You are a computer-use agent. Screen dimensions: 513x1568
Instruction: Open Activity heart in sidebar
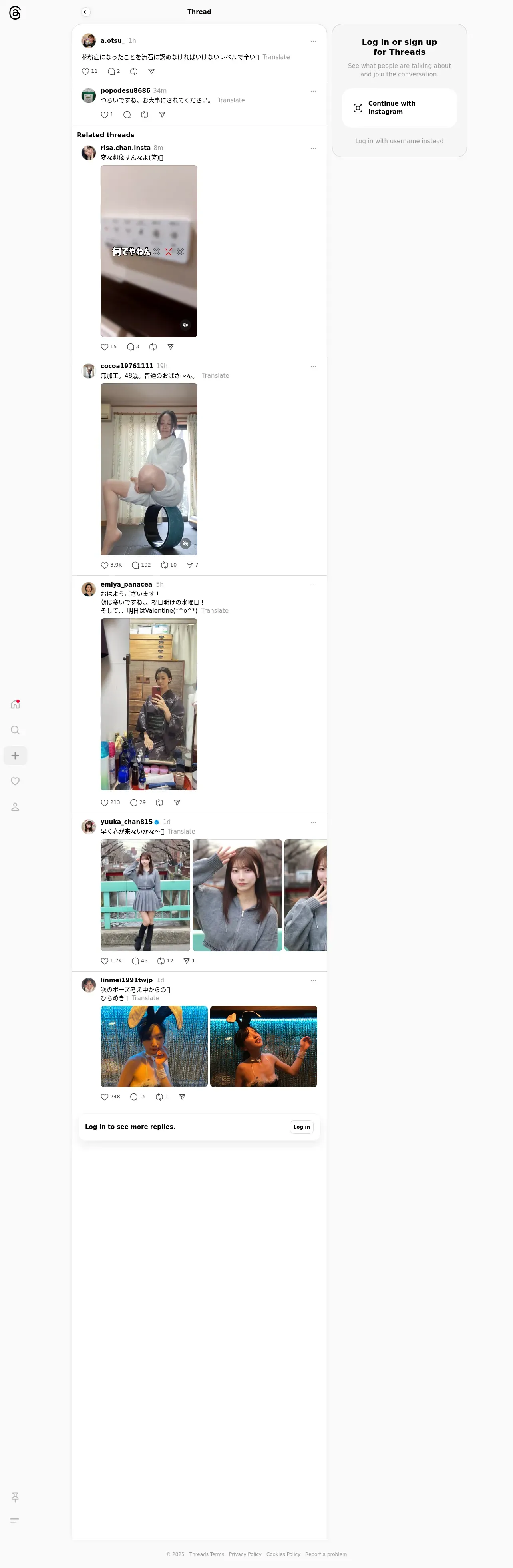pos(15,781)
